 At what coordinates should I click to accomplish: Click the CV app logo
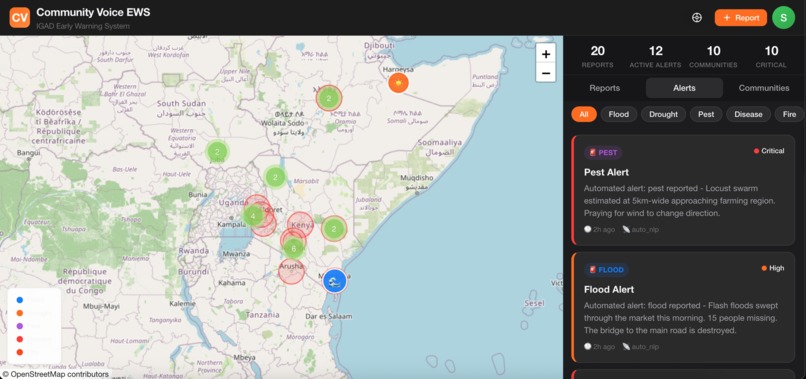click(20, 17)
